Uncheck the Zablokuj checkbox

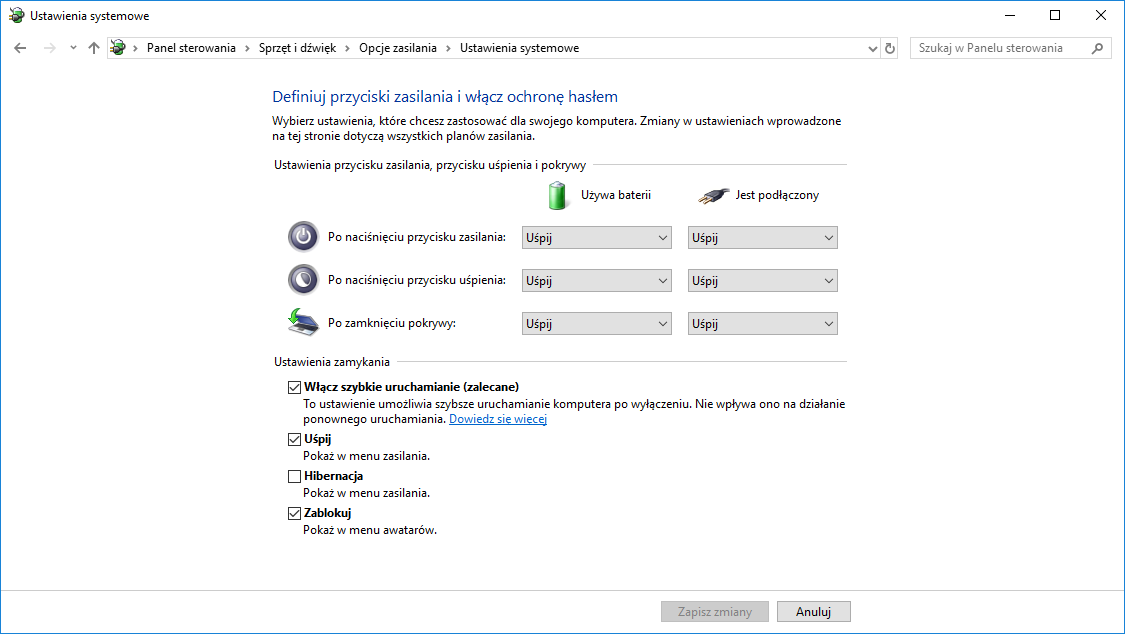click(x=294, y=513)
